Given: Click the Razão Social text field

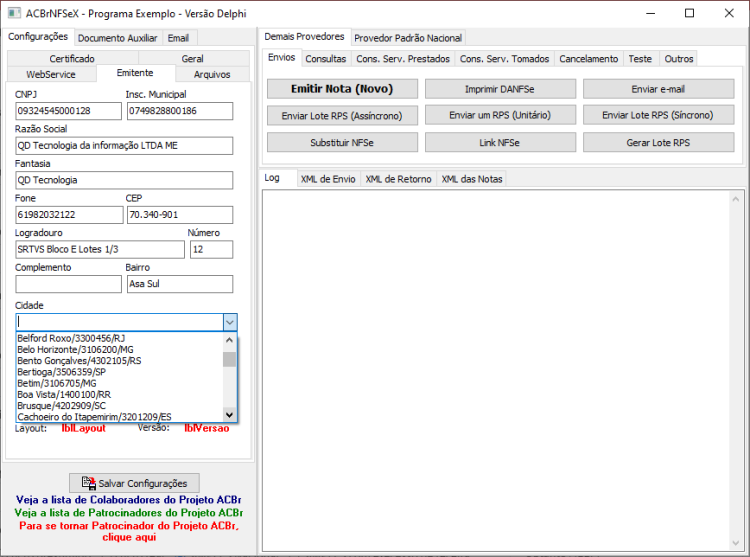Looking at the screenshot, I should (124, 146).
